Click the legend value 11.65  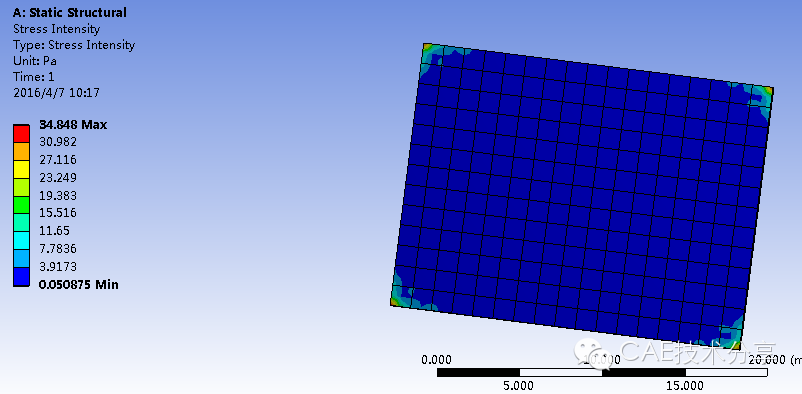55,230
